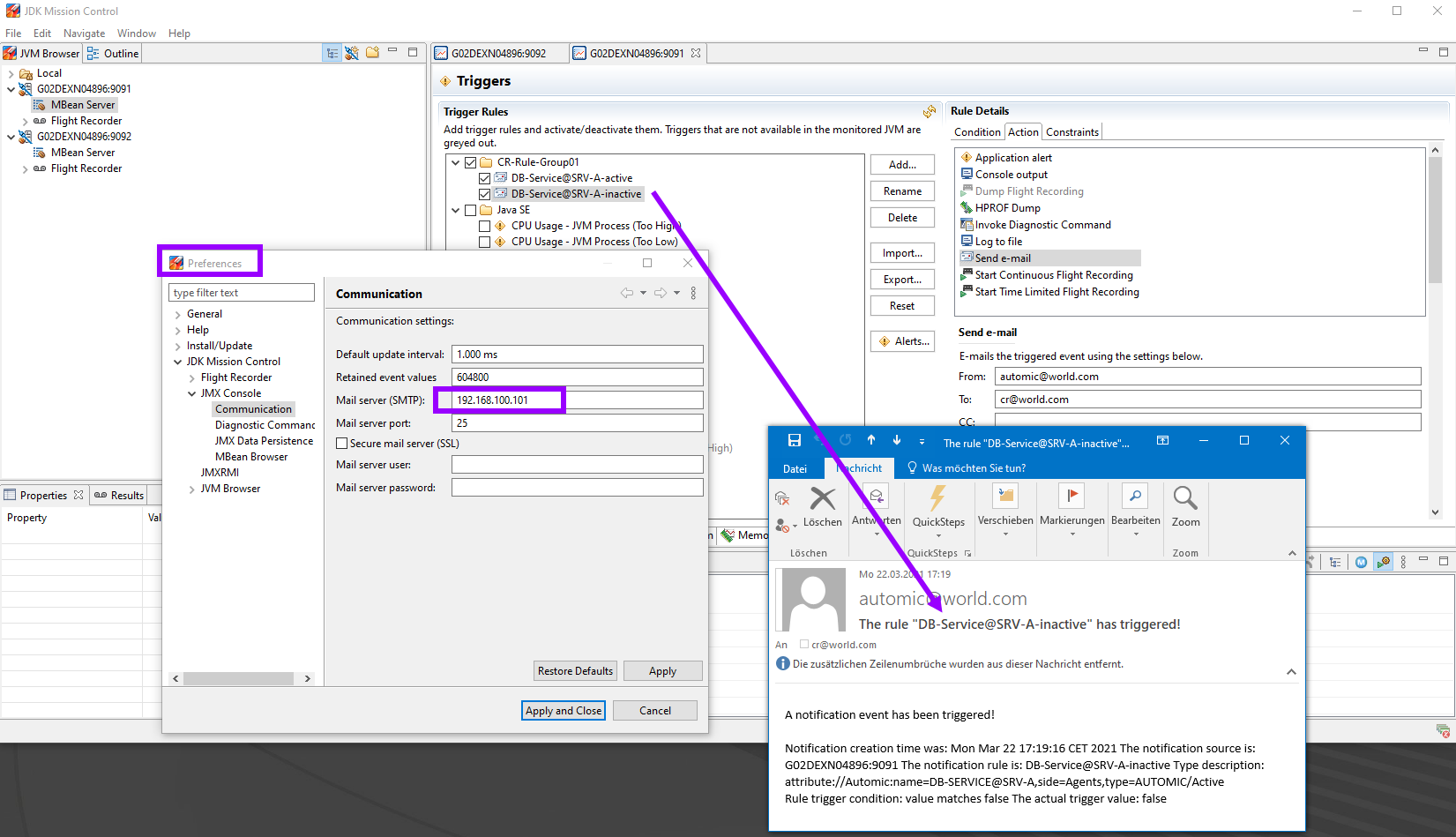
Task: Click back arrow in Preferences Communication header
Action: [x=627, y=293]
